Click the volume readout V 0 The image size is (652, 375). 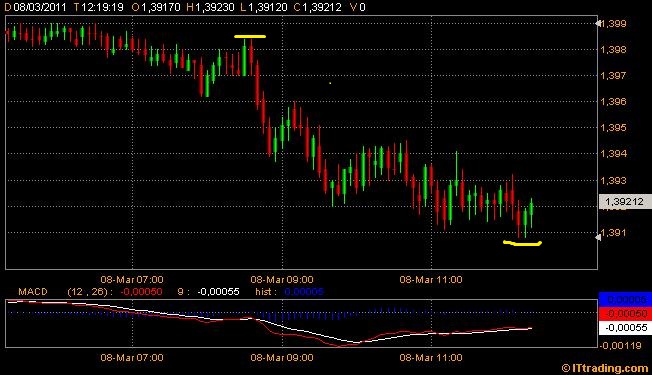pos(357,7)
